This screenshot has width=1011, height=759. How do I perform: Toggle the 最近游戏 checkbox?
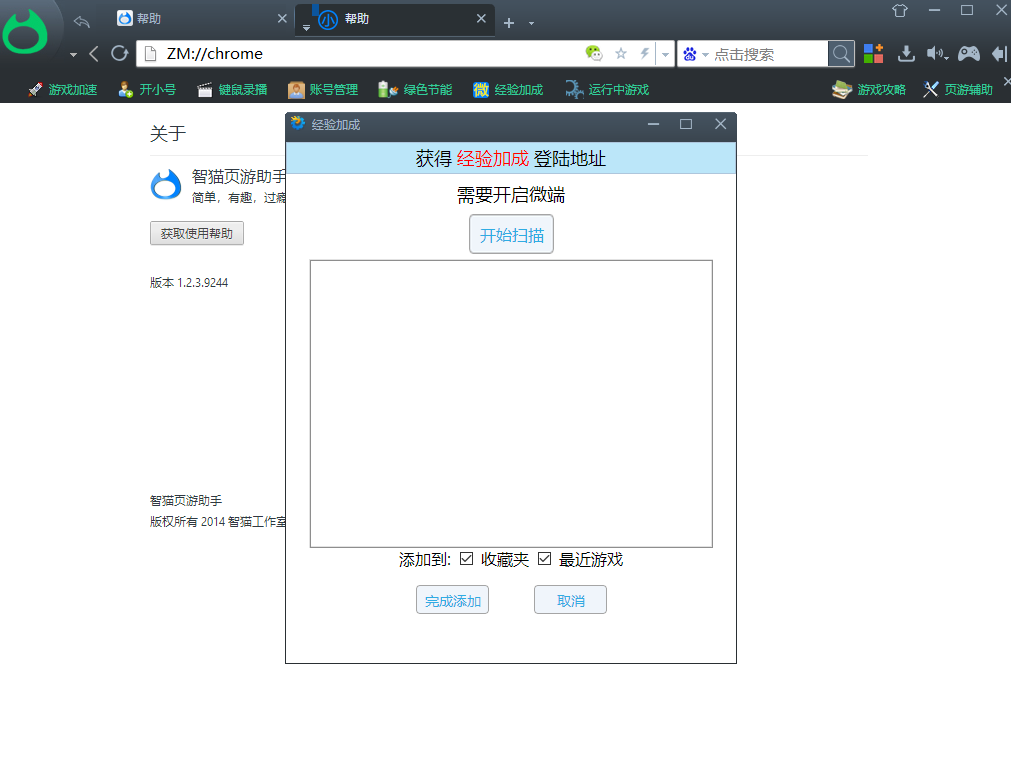click(x=544, y=559)
